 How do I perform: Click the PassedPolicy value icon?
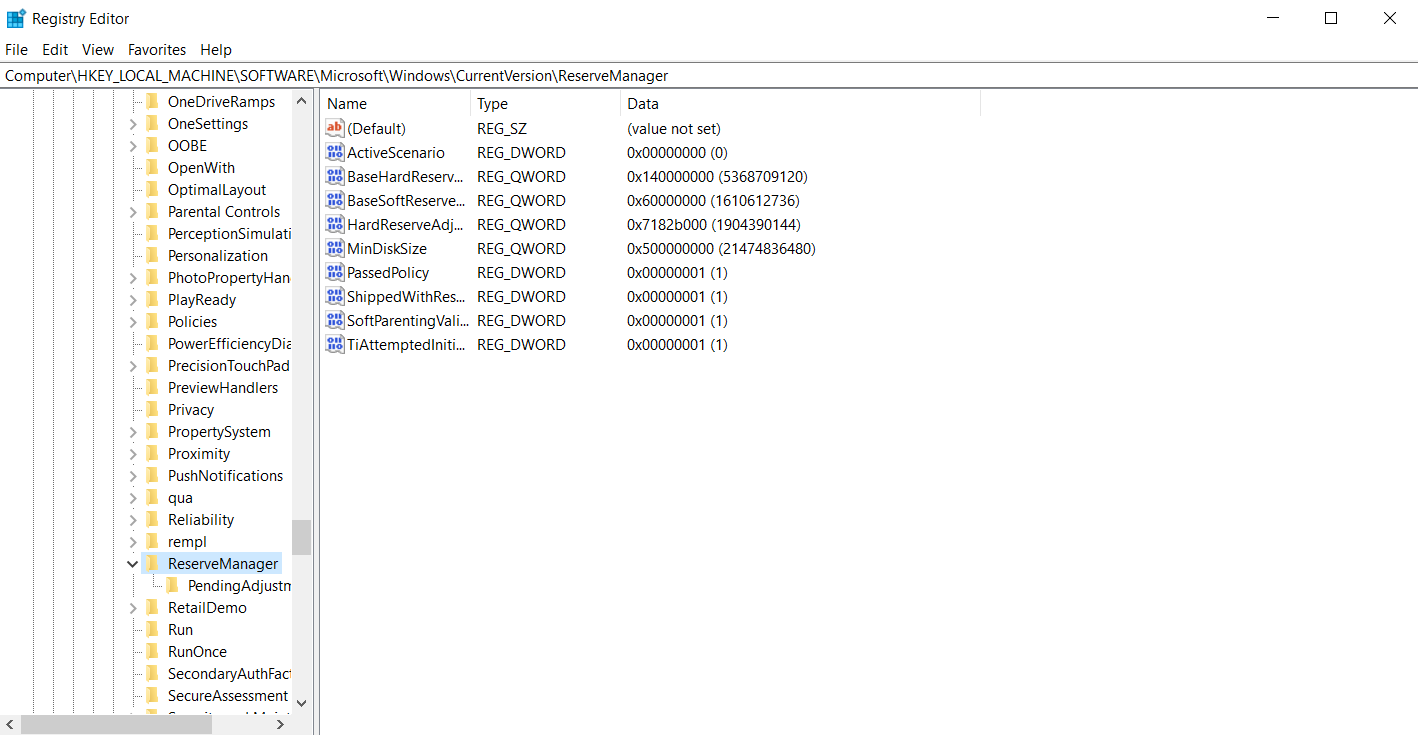click(335, 272)
